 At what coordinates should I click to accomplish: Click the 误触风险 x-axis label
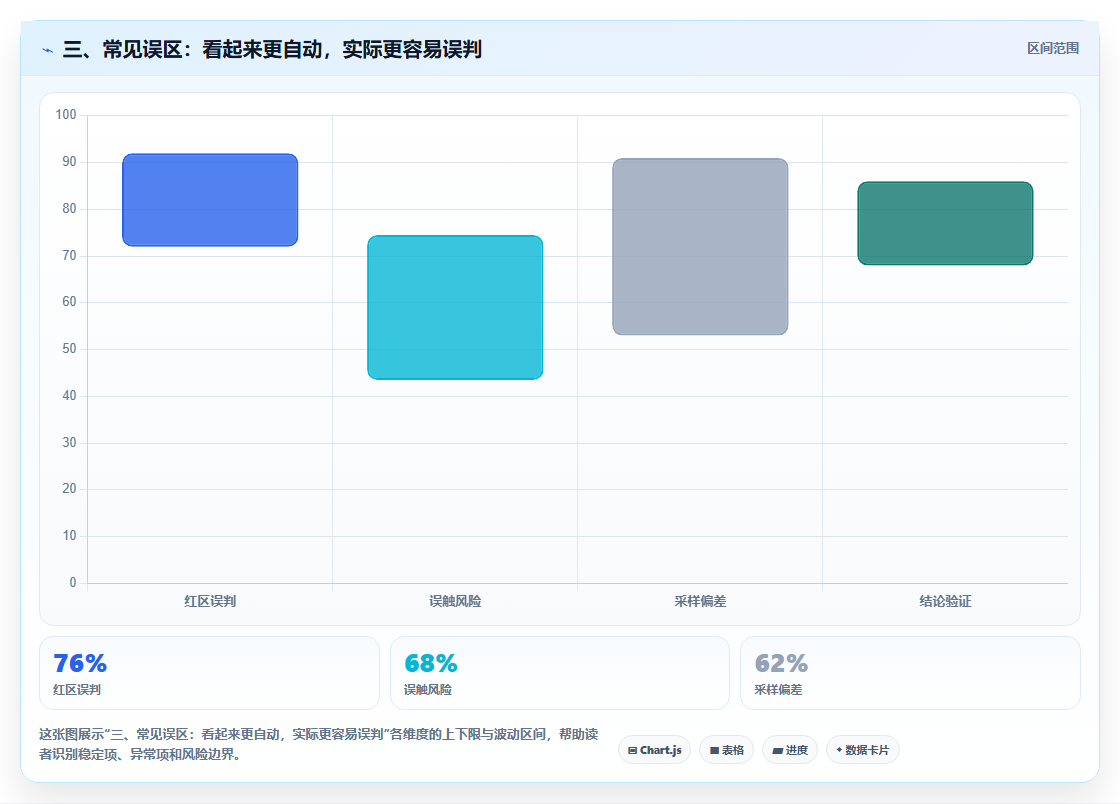click(x=455, y=601)
